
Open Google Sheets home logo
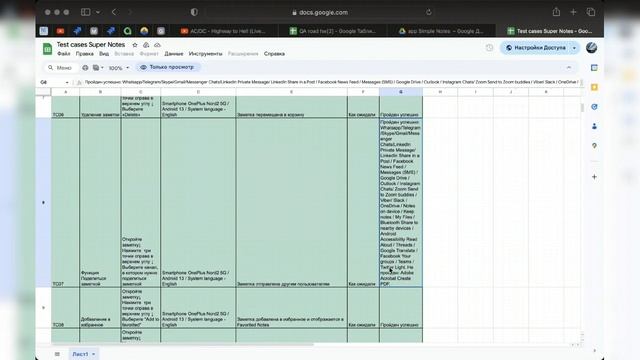point(47,49)
